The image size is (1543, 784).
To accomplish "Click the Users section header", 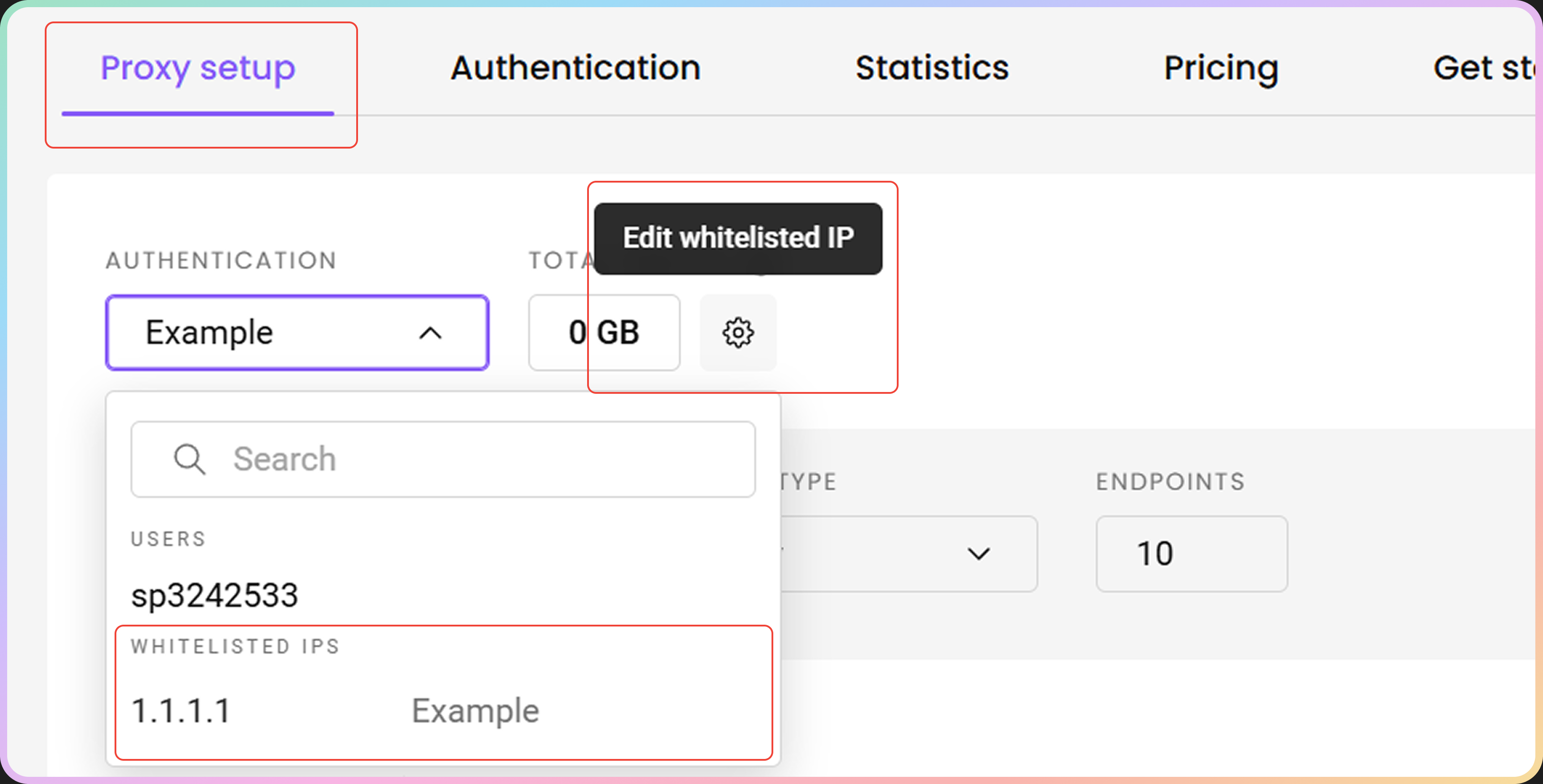I will (168, 539).
